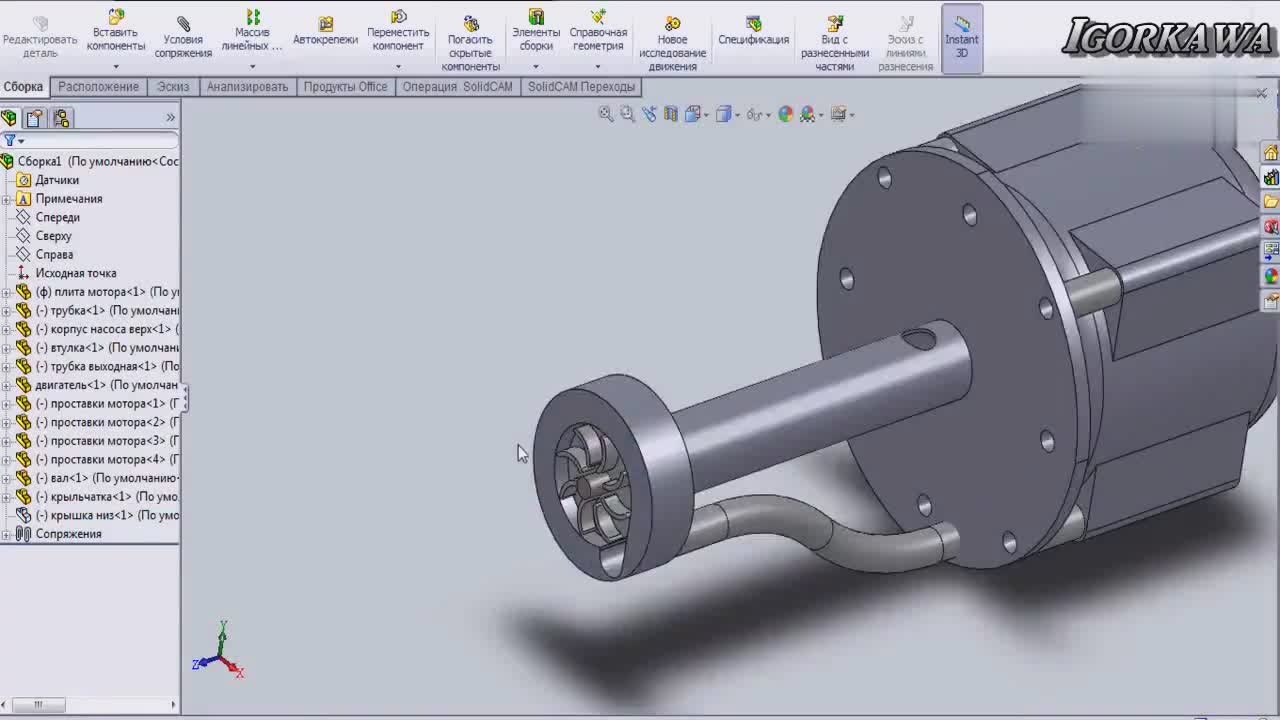Screen dimensions: 1280x720
Task: Expand manager panel tabs chevron
Action: point(170,118)
